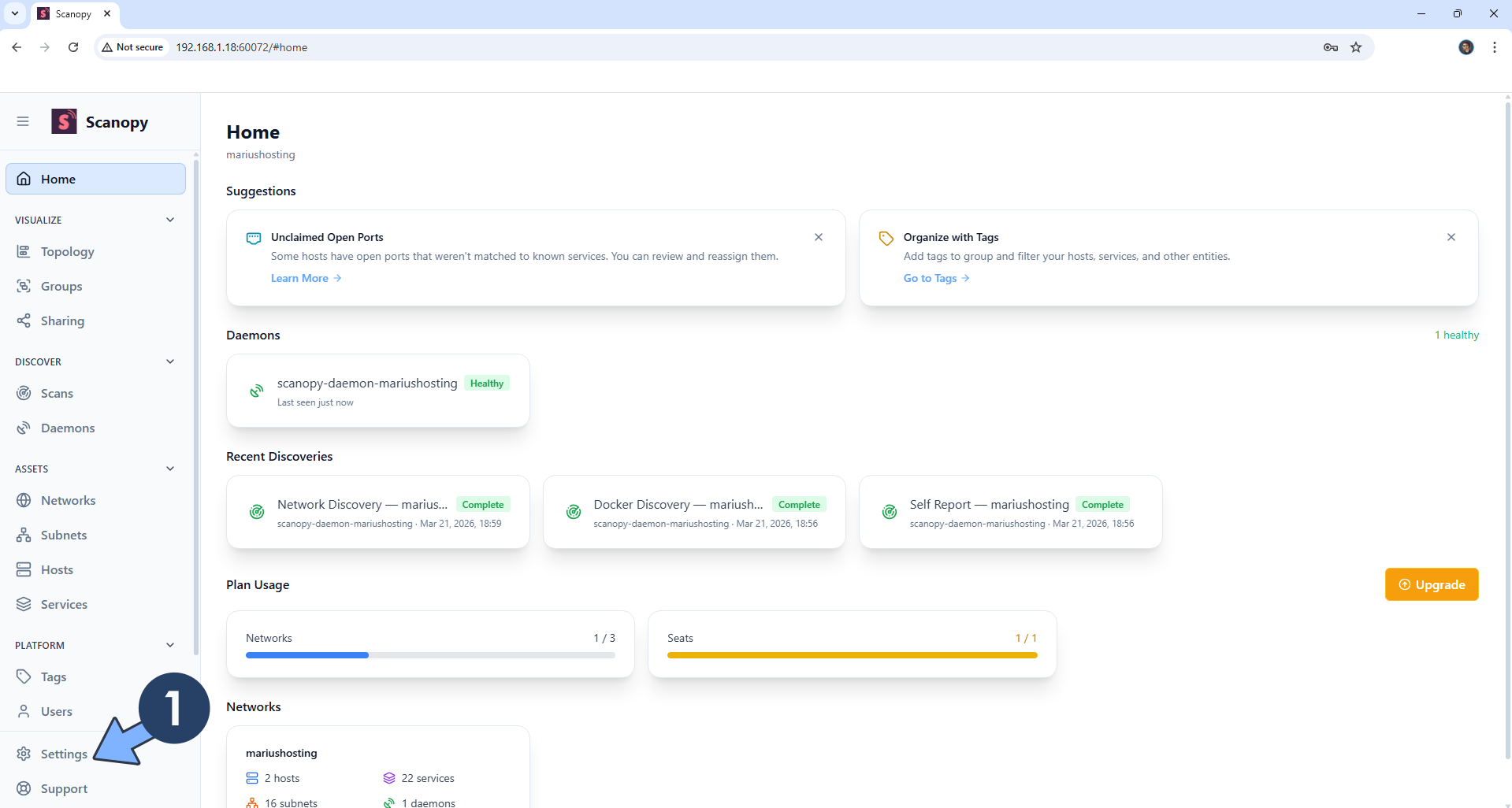Collapse the VISUALIZE sidebar section
The height and width of the screenshot is (808, 1512).
coord(170,219)
